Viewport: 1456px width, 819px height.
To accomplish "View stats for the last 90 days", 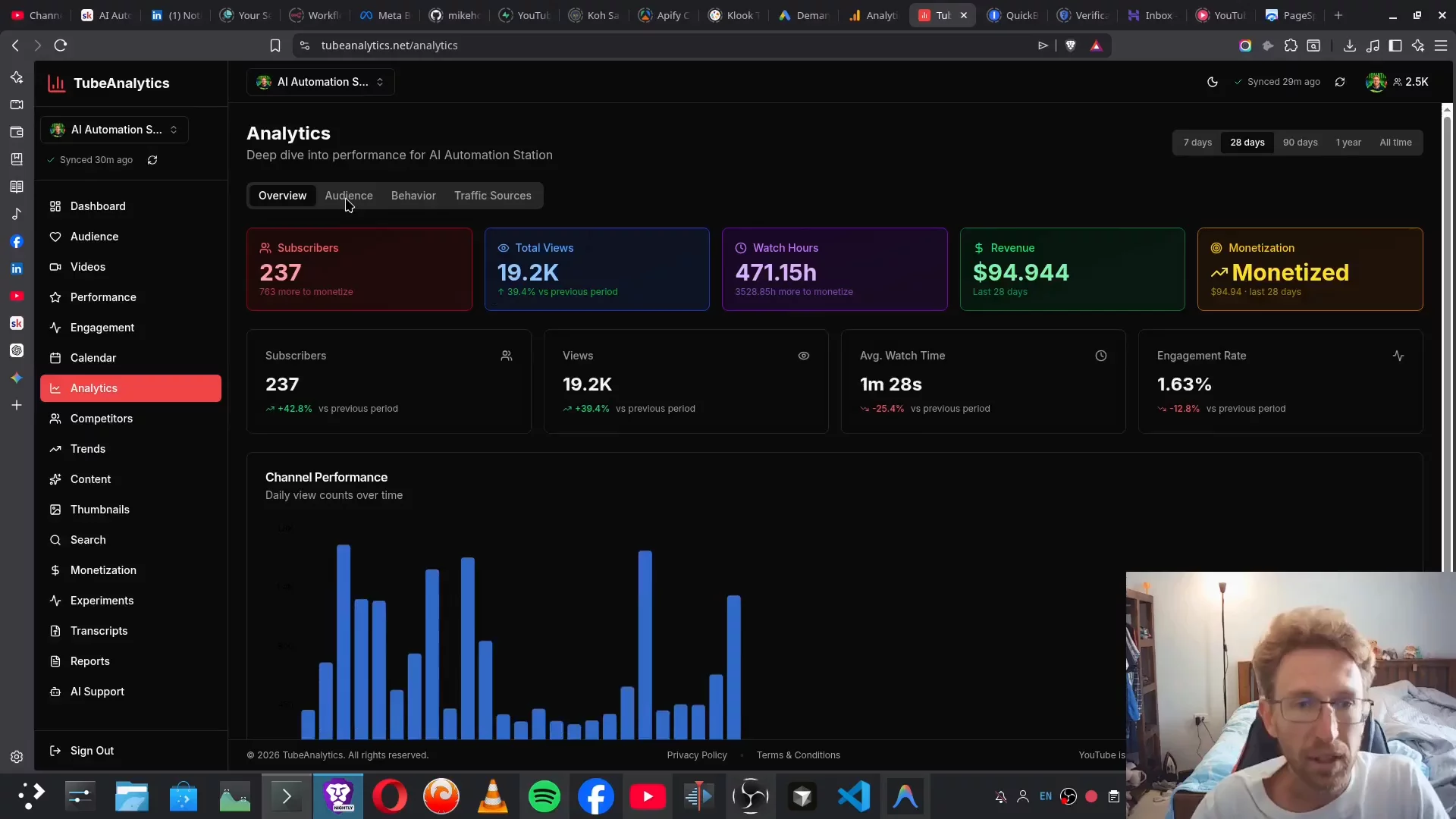I will (1301, 142).
